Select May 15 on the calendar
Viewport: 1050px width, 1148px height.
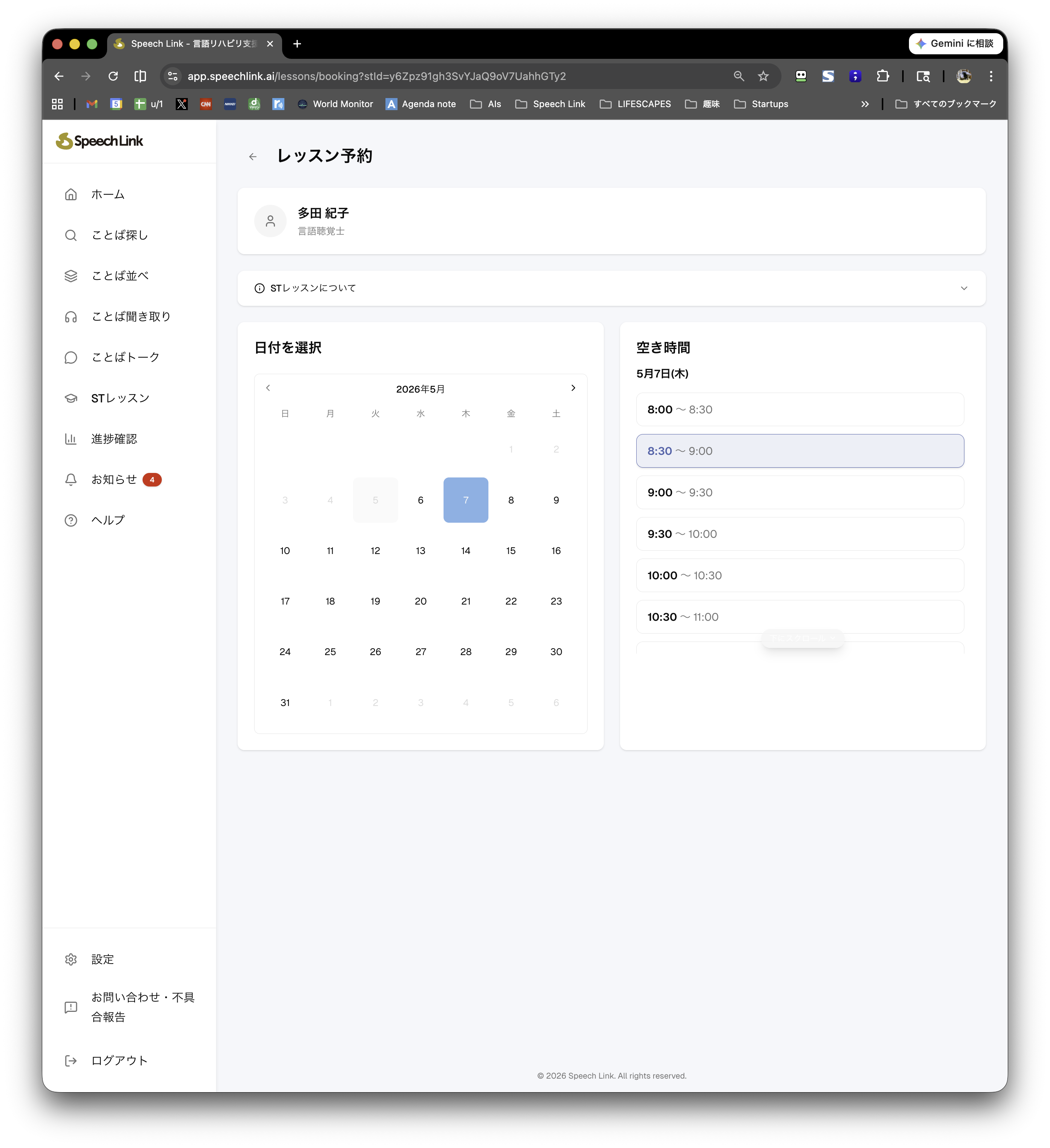tap(511, 551)
